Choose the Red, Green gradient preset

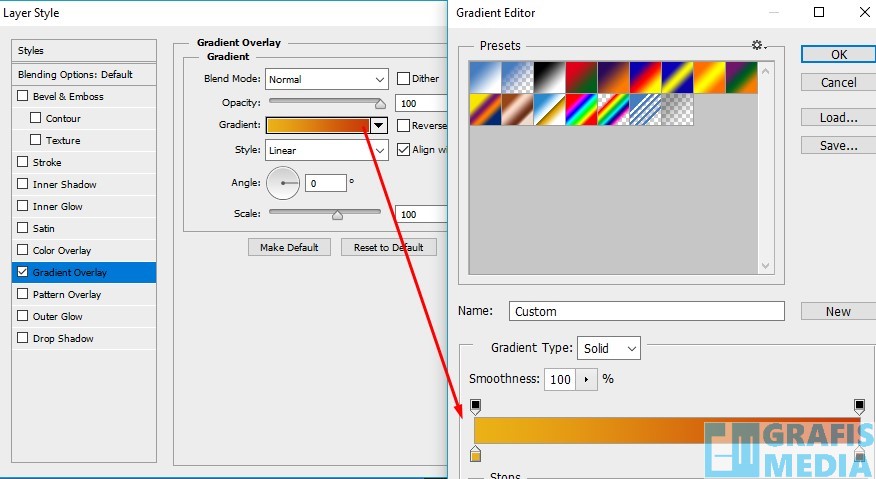click(582, 77)
